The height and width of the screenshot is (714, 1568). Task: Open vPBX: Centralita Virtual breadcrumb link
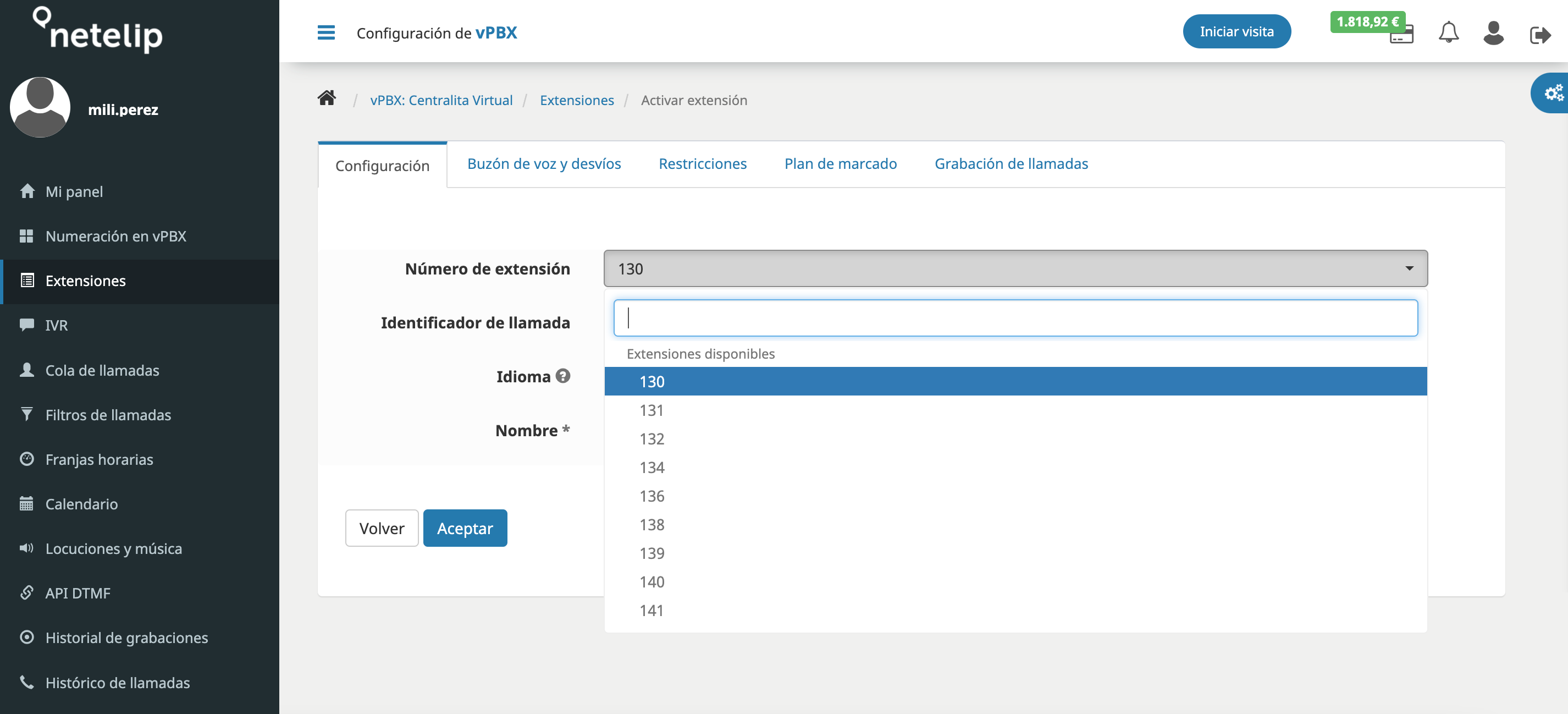point(441,100)
